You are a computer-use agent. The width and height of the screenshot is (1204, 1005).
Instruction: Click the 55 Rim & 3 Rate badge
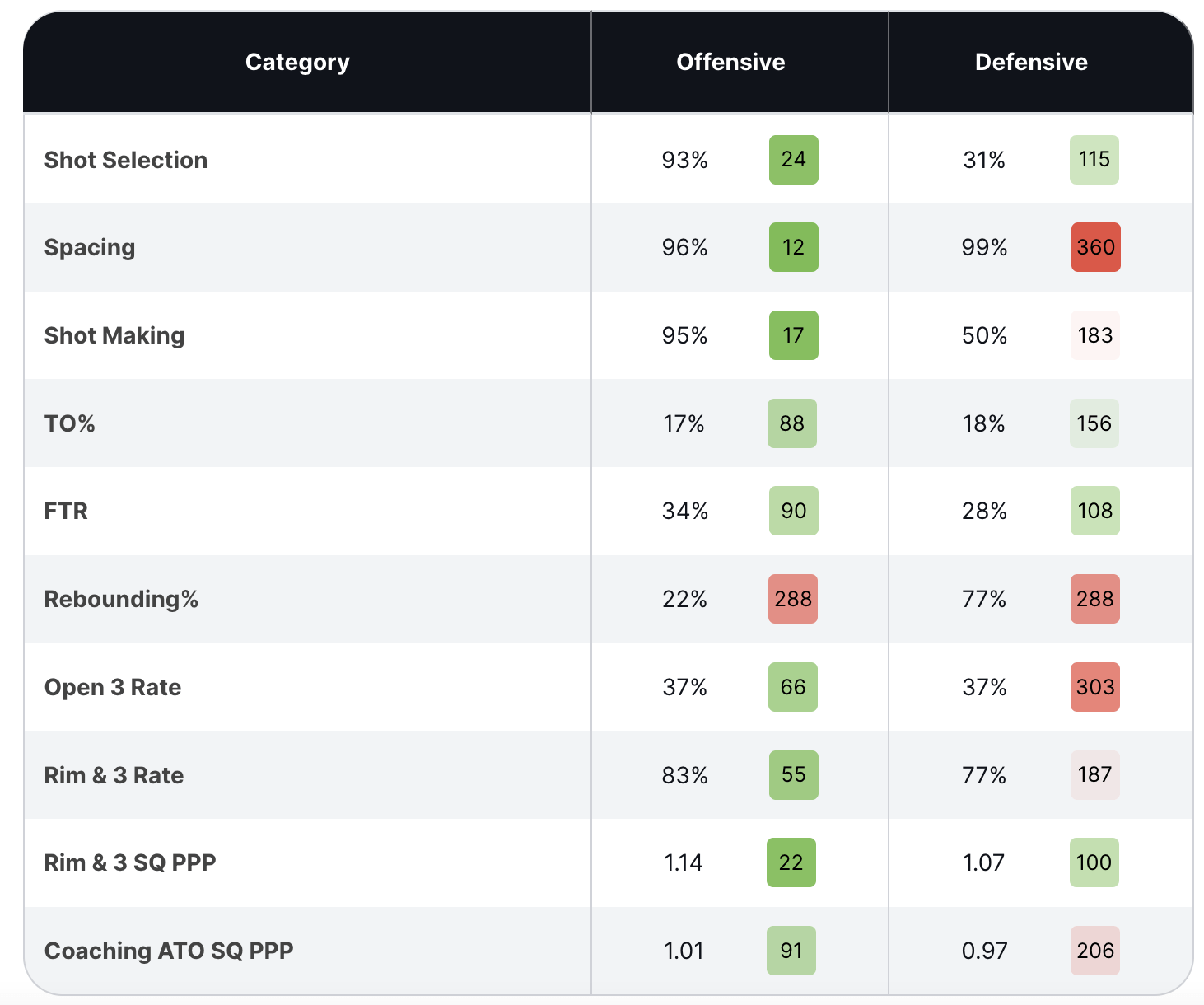[x=793, y=774]
